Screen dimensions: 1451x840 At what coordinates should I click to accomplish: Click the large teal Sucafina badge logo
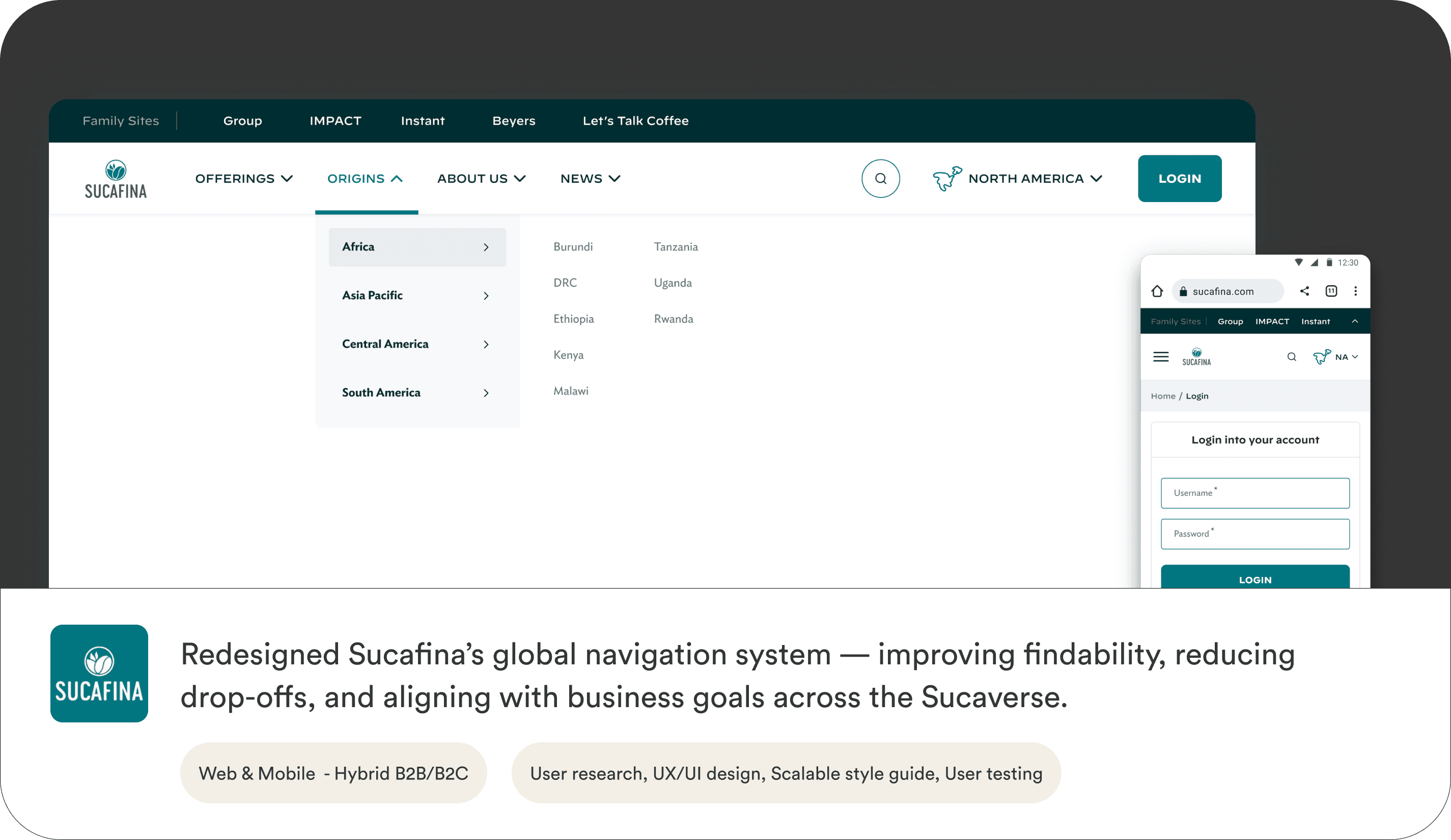click(99, 674)
